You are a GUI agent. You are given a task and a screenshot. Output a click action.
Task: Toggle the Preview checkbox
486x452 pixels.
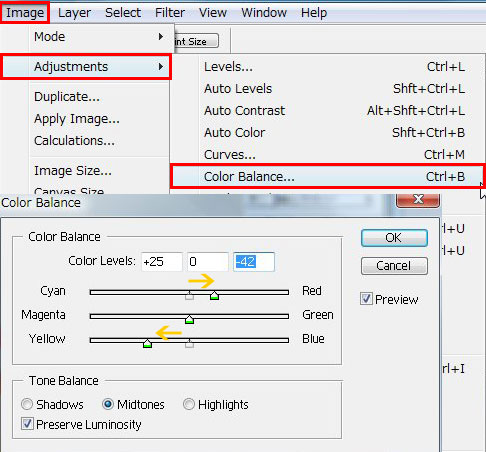point(366,299)
